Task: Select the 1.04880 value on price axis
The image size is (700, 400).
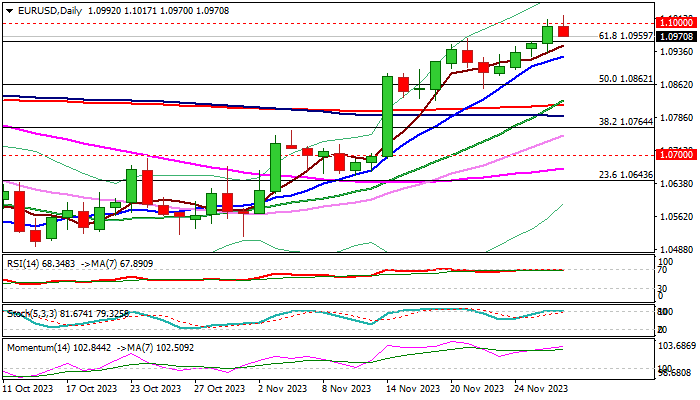Action: click(x=676, y=250)
